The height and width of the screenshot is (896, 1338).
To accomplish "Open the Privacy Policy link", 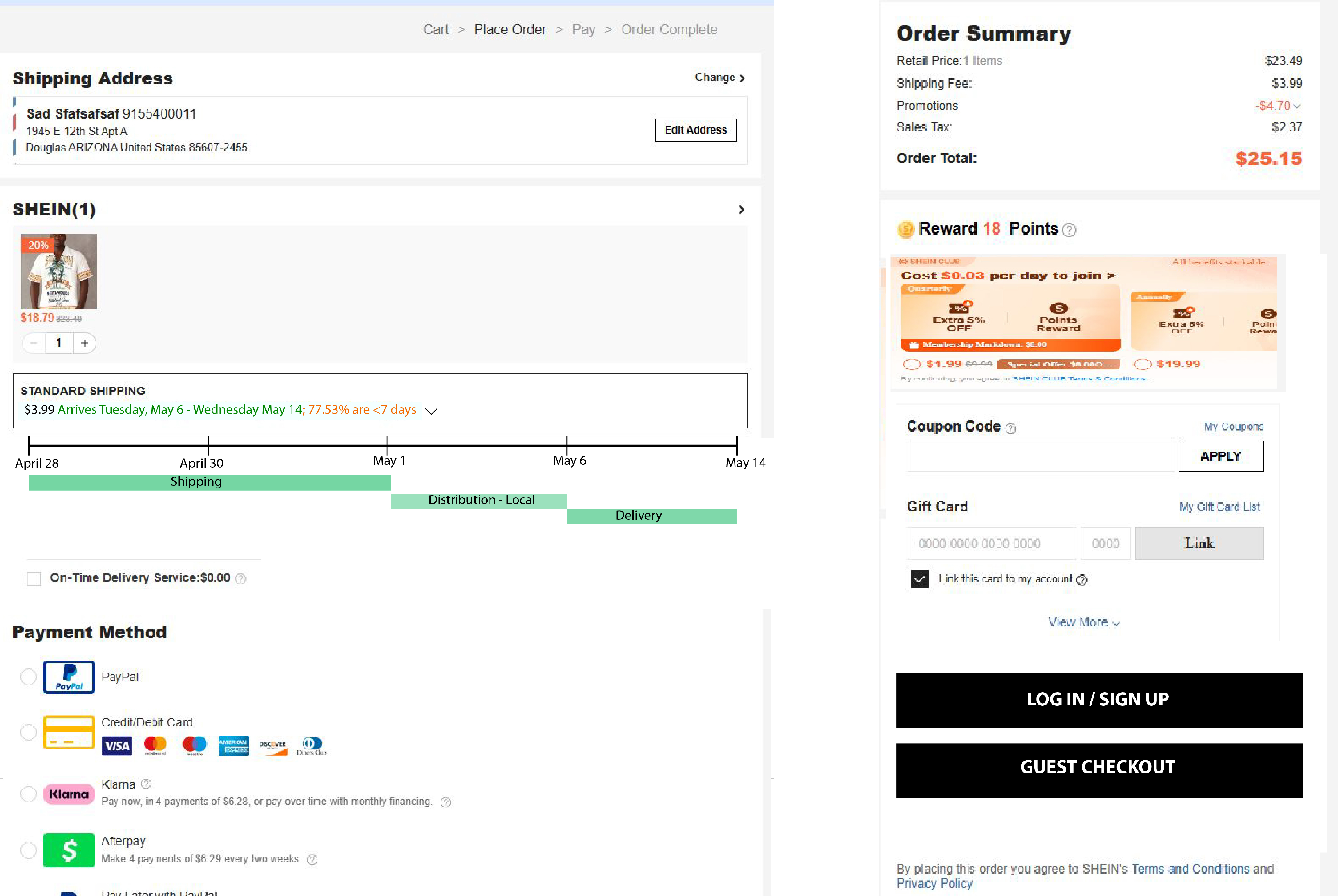I will tap(934, 883).
